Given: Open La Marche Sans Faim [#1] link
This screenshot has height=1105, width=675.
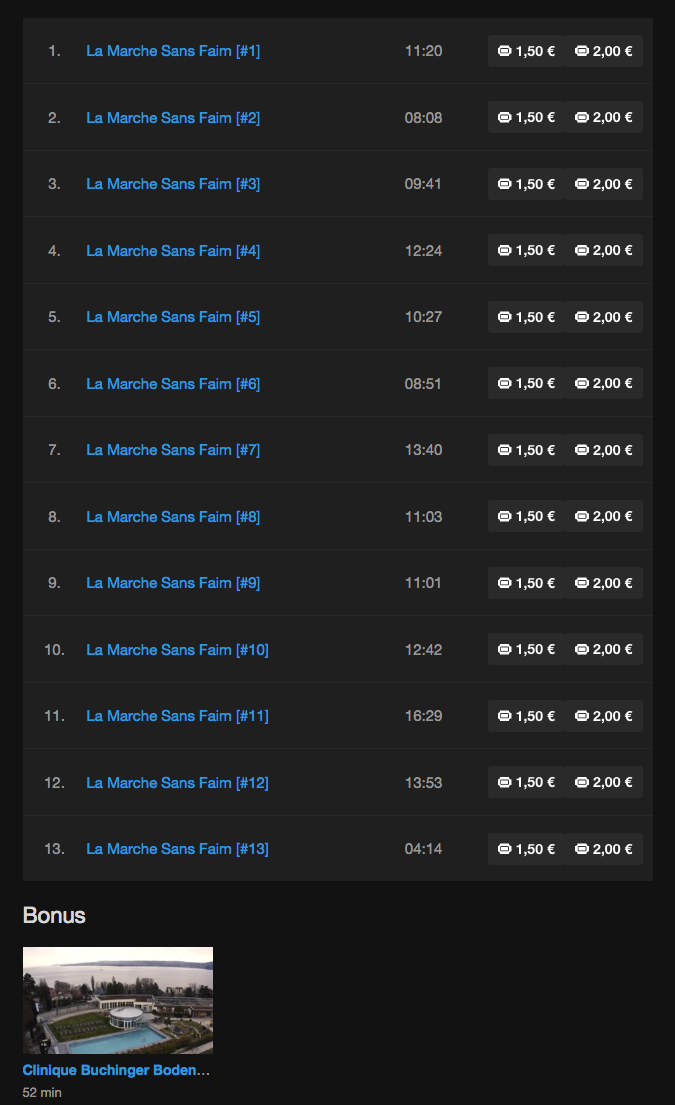Looking at the screenshot, I should tap(173, 51).
